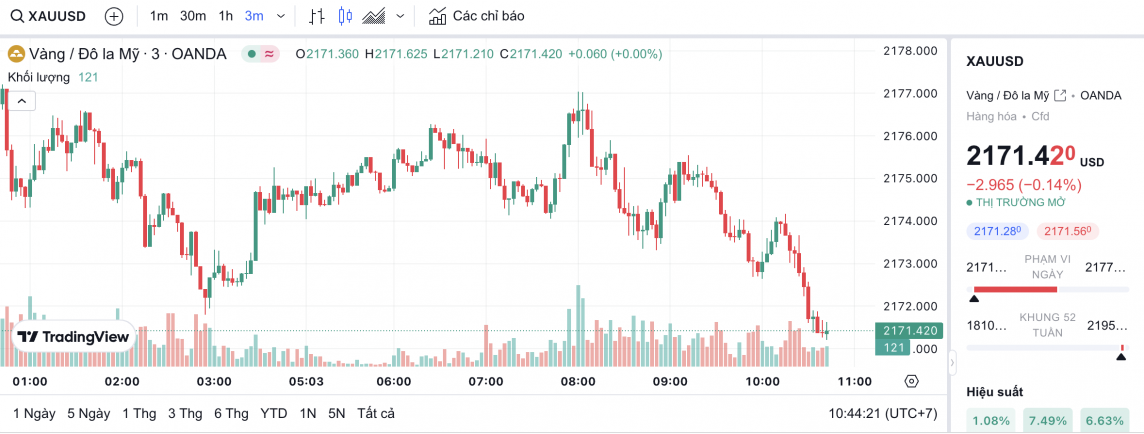This screenshot has width=1144, height=434.
Task: Open XAUUSD symbol search
Action: click(52, 16)
